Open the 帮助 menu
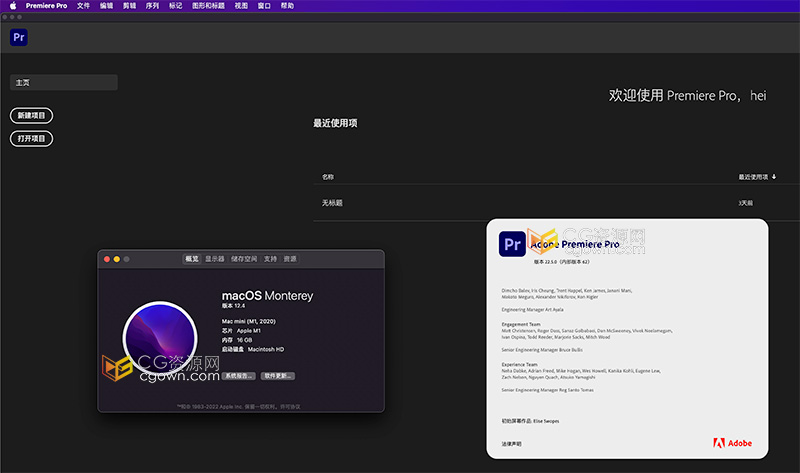The image size is (800, 473). pos(287,6)
